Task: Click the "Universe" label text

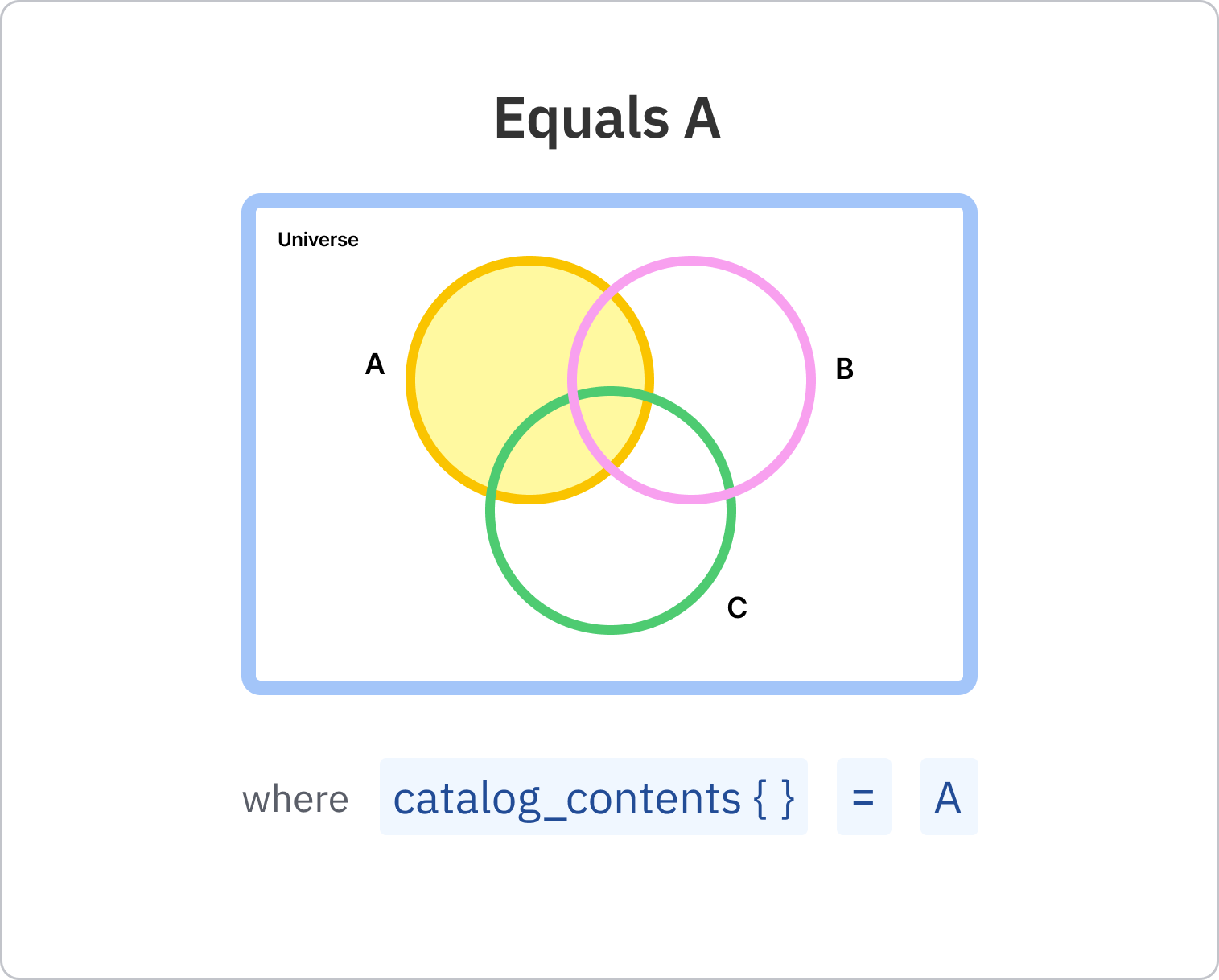Action: pyautogui.click(x=318, y=240)
